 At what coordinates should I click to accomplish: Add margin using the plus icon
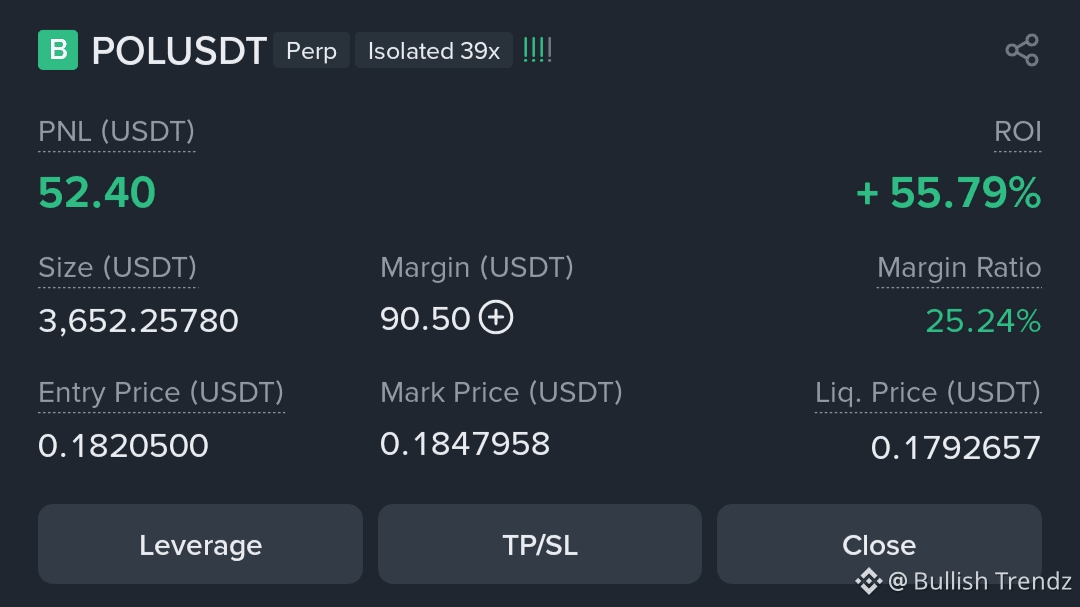pos(496,318)
